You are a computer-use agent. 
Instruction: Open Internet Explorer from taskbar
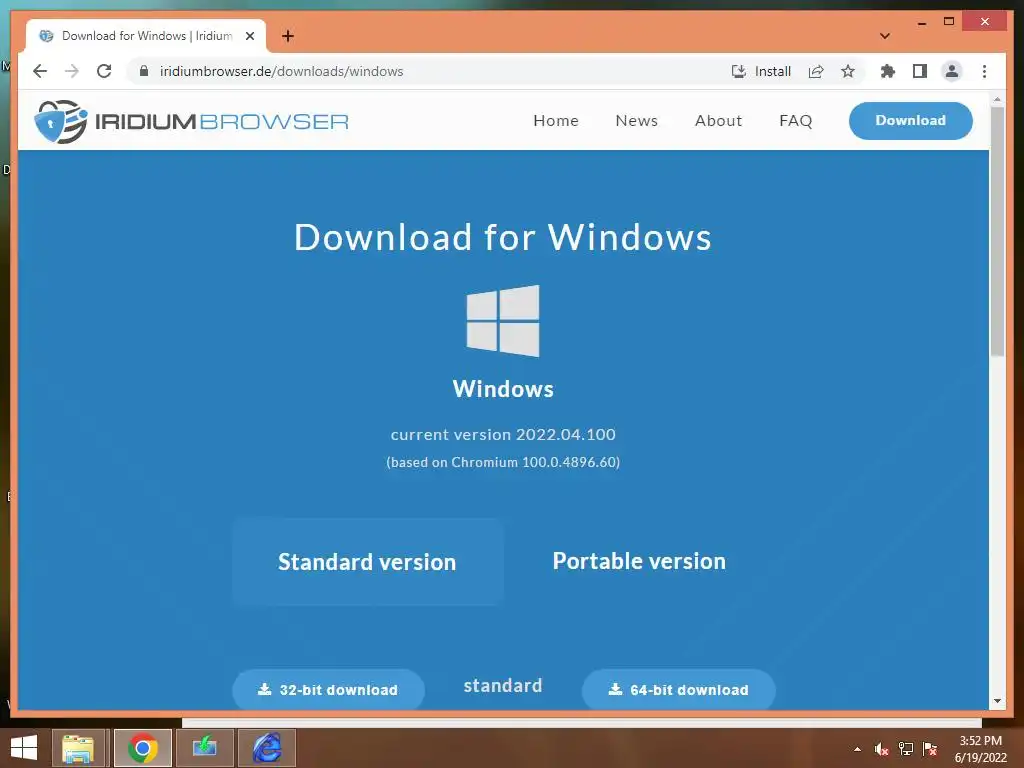(267, 748)
